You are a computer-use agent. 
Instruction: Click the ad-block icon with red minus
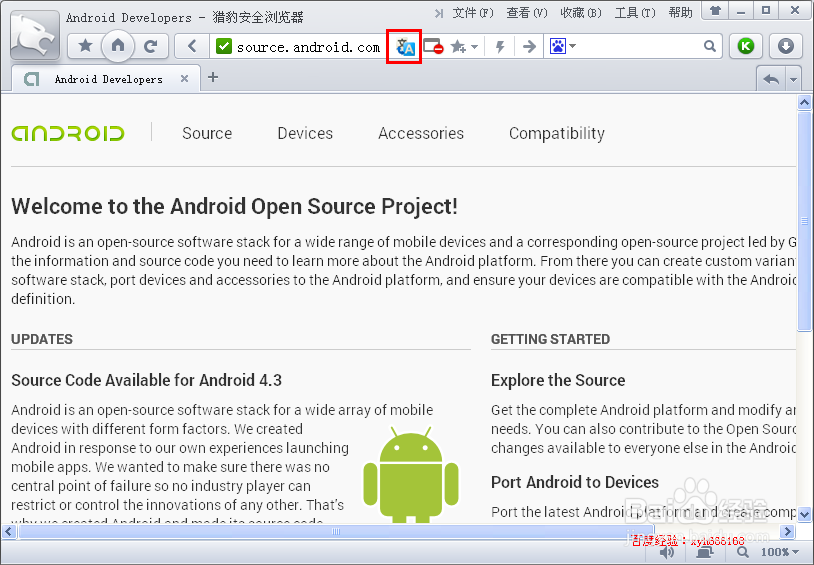(x=433, y=47)
